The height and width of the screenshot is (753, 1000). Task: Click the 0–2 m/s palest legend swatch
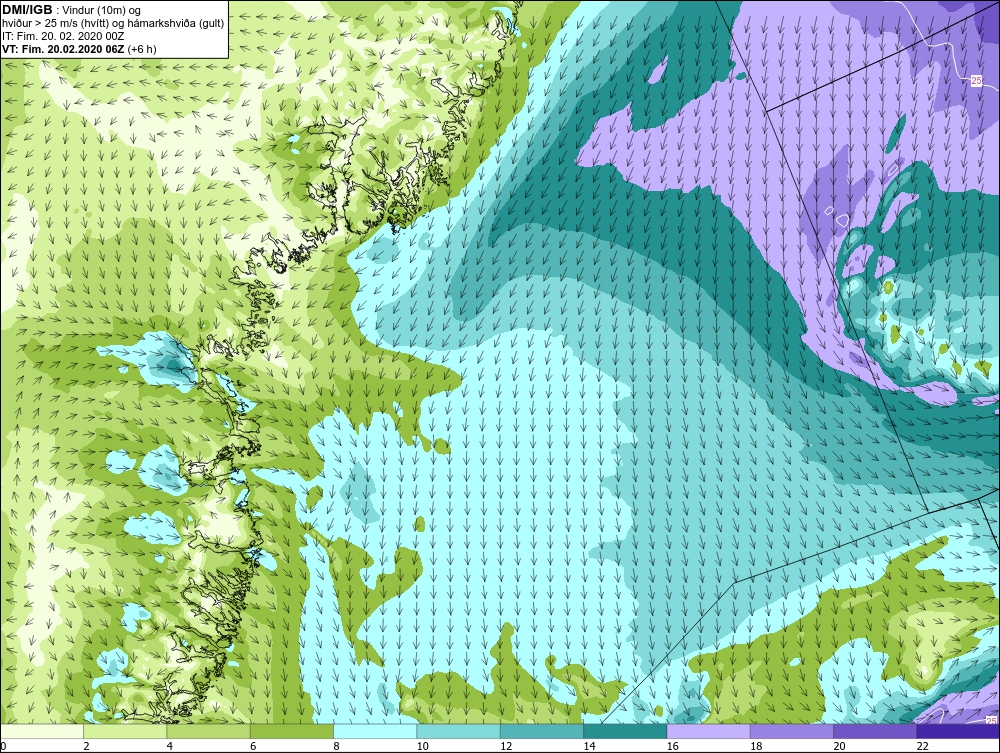click(x=41, y=731)
